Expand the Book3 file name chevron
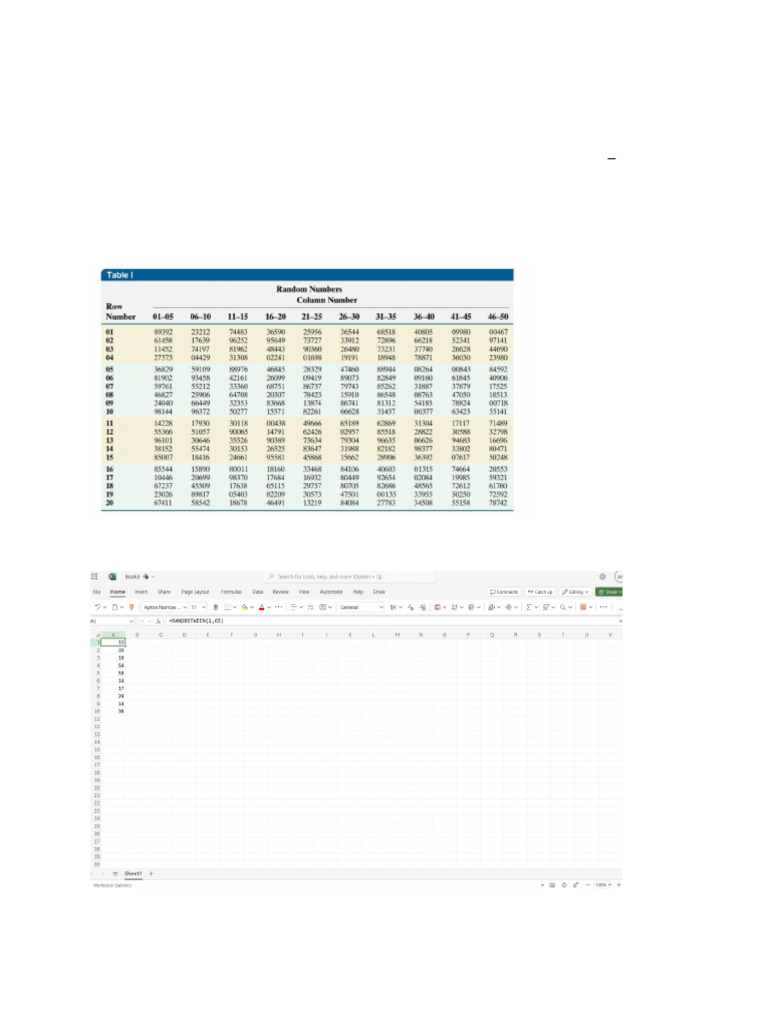This screenshot has width=768, height=1024. (x=153, y=577)
